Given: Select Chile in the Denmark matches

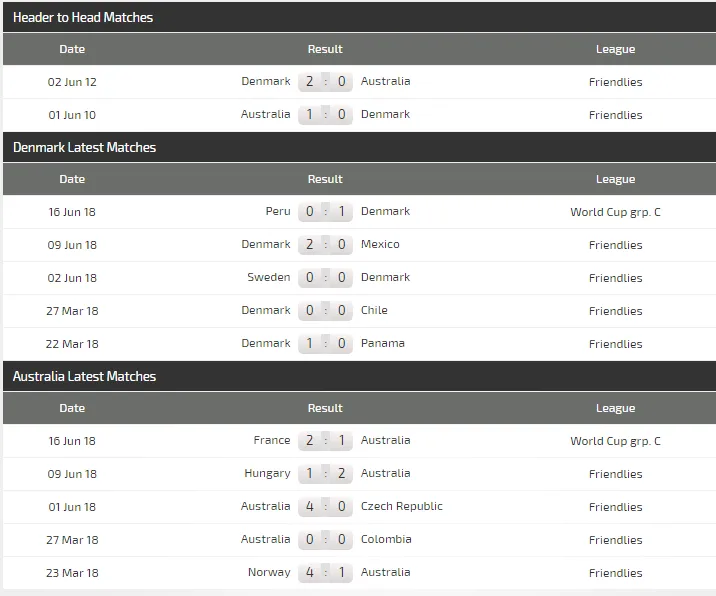Looking at the screenshot, I should point(374,311).
